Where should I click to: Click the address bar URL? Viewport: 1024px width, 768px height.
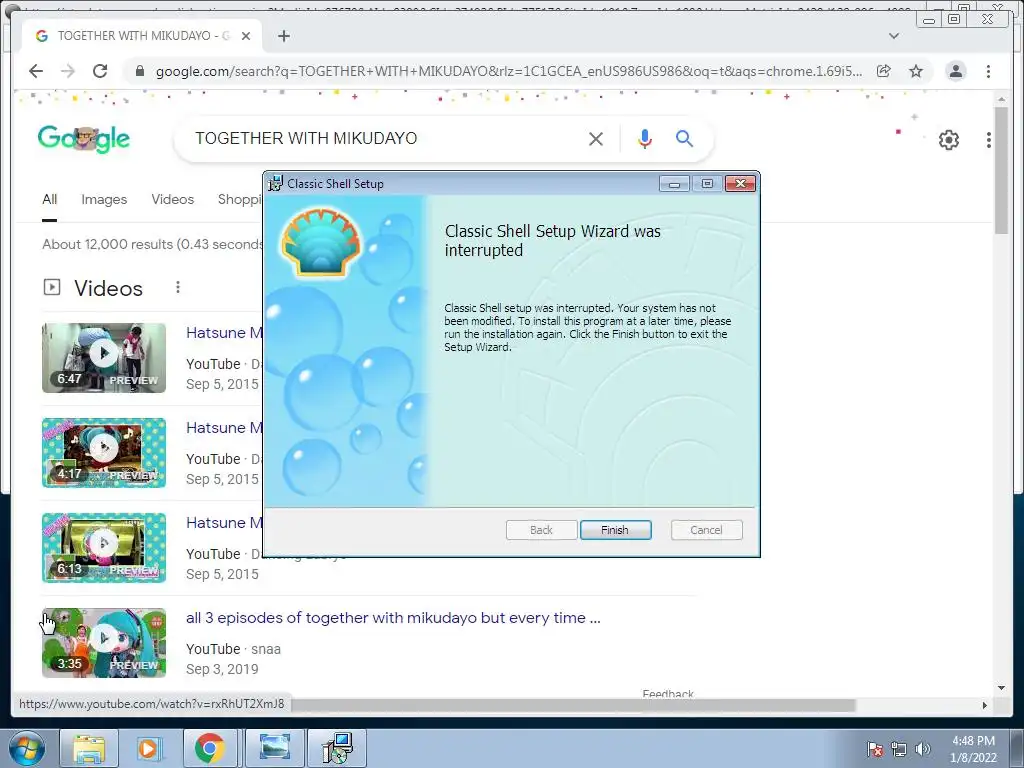tap(508, 71)
